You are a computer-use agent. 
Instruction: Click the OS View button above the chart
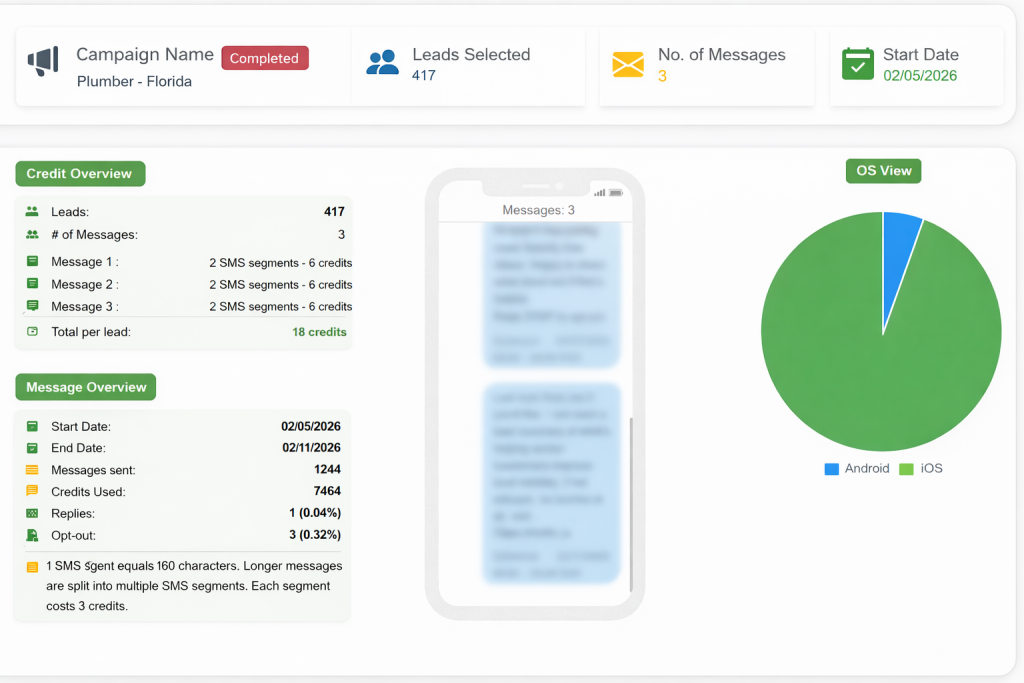(x=883, y=170)
